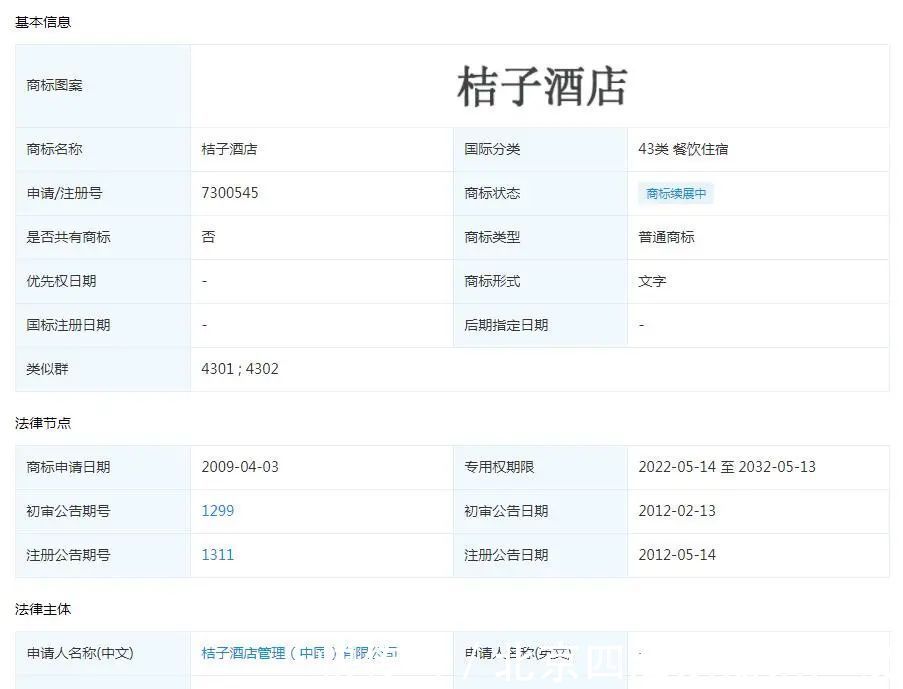Click the 注册公告期号 label cell
The image size is (903, 689).
click(103, 555)
